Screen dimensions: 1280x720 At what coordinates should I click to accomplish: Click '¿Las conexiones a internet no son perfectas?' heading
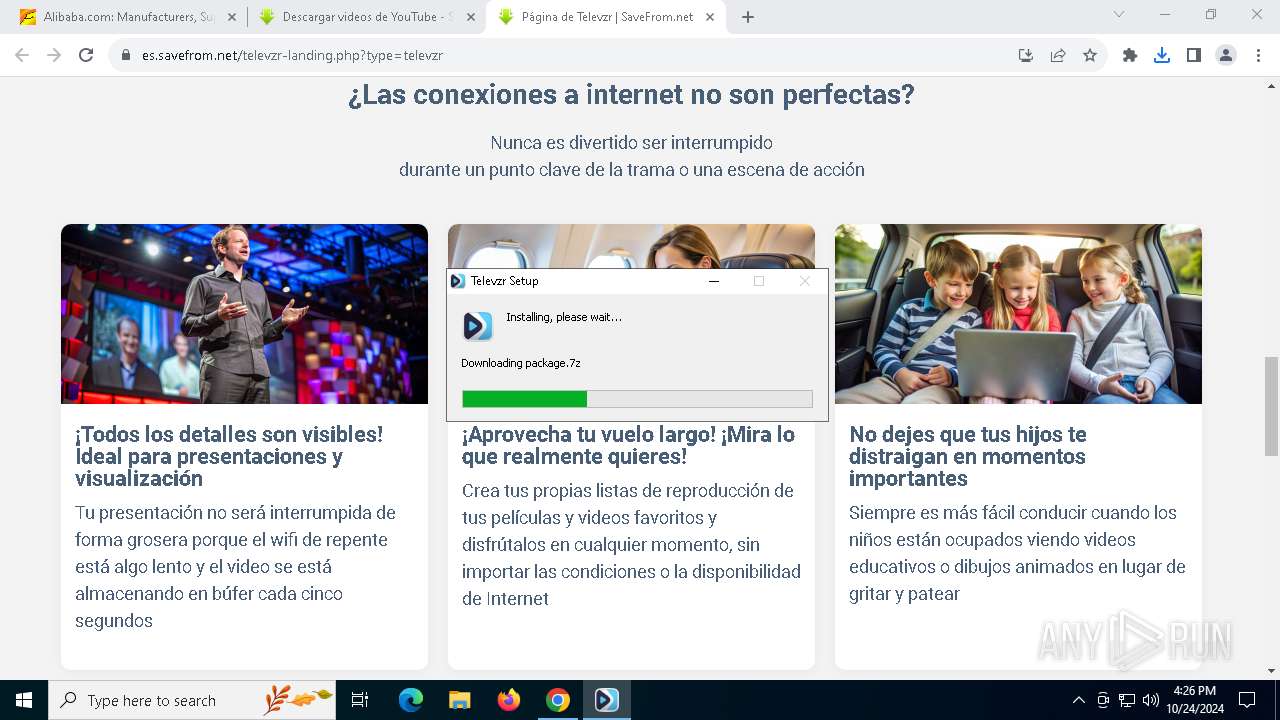pyautogui.click(x=631, y=95)
